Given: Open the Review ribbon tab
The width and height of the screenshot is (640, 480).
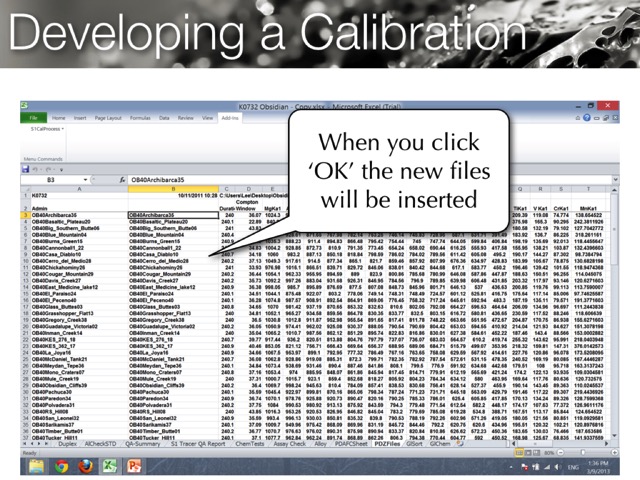Looking at the screenshot, I should point(185,118).
